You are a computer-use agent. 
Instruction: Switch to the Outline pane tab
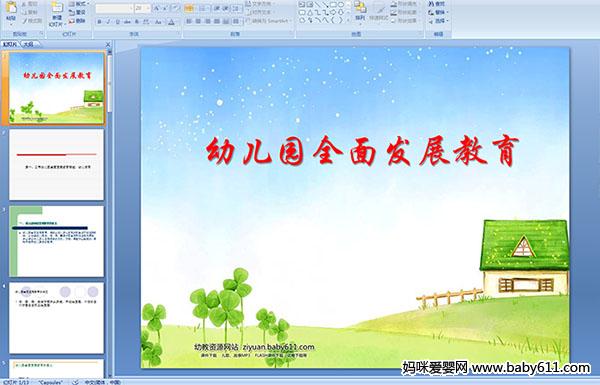click(x=28, y=44)
